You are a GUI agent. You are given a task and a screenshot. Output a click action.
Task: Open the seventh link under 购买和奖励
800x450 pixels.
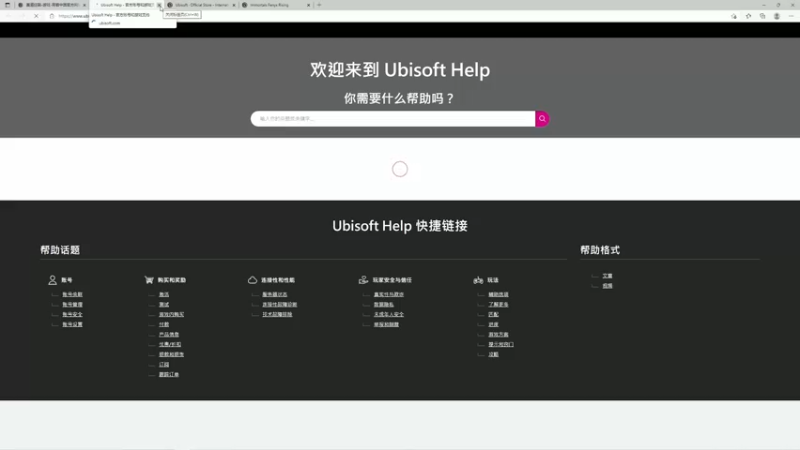(171, 354)
